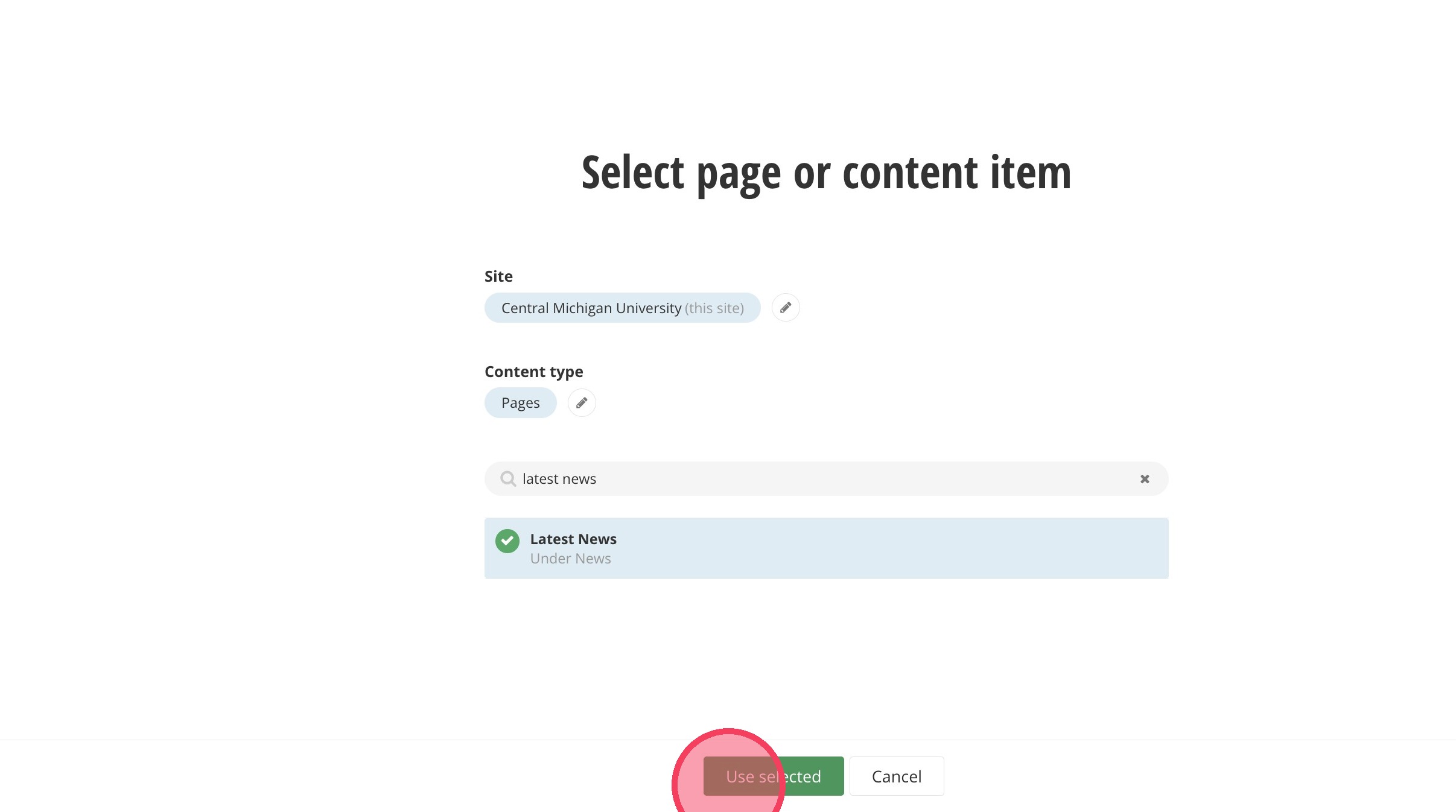
Task: Edit the Pages content type via pencil icon
Action: click(x=581, y=403)
